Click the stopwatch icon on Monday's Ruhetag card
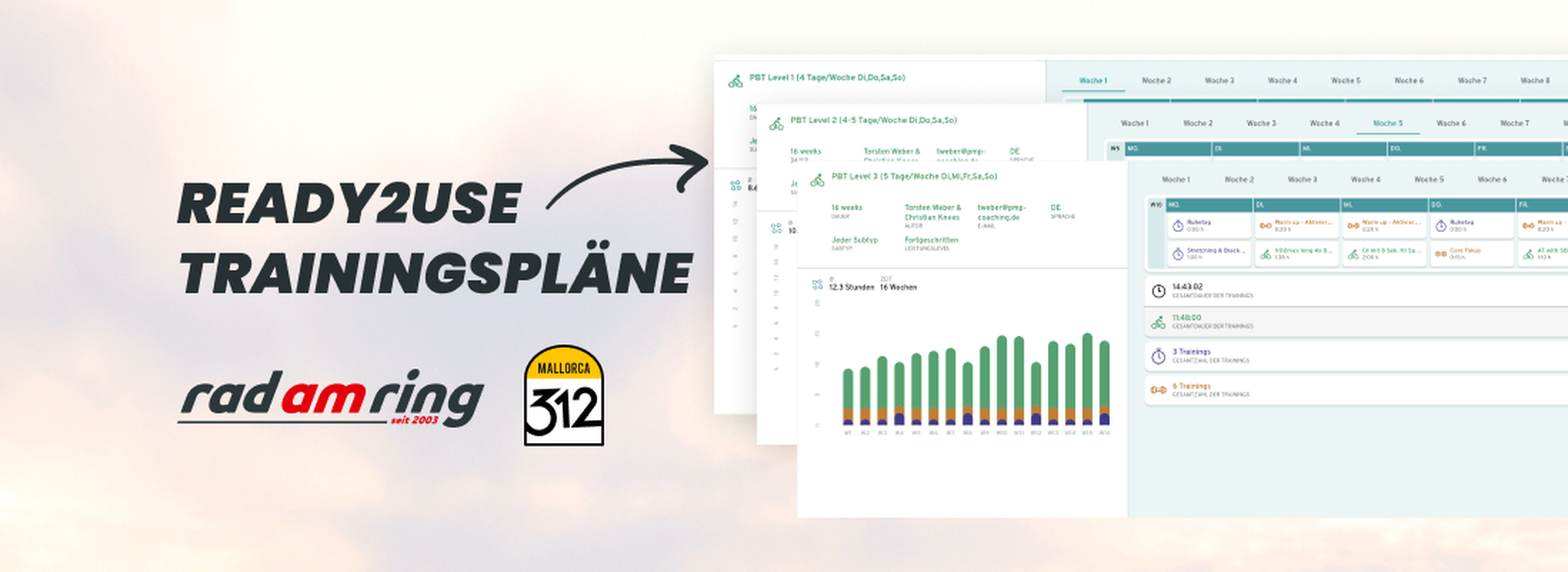The width and height of the screenshot is (1568, 572). 1178,226
